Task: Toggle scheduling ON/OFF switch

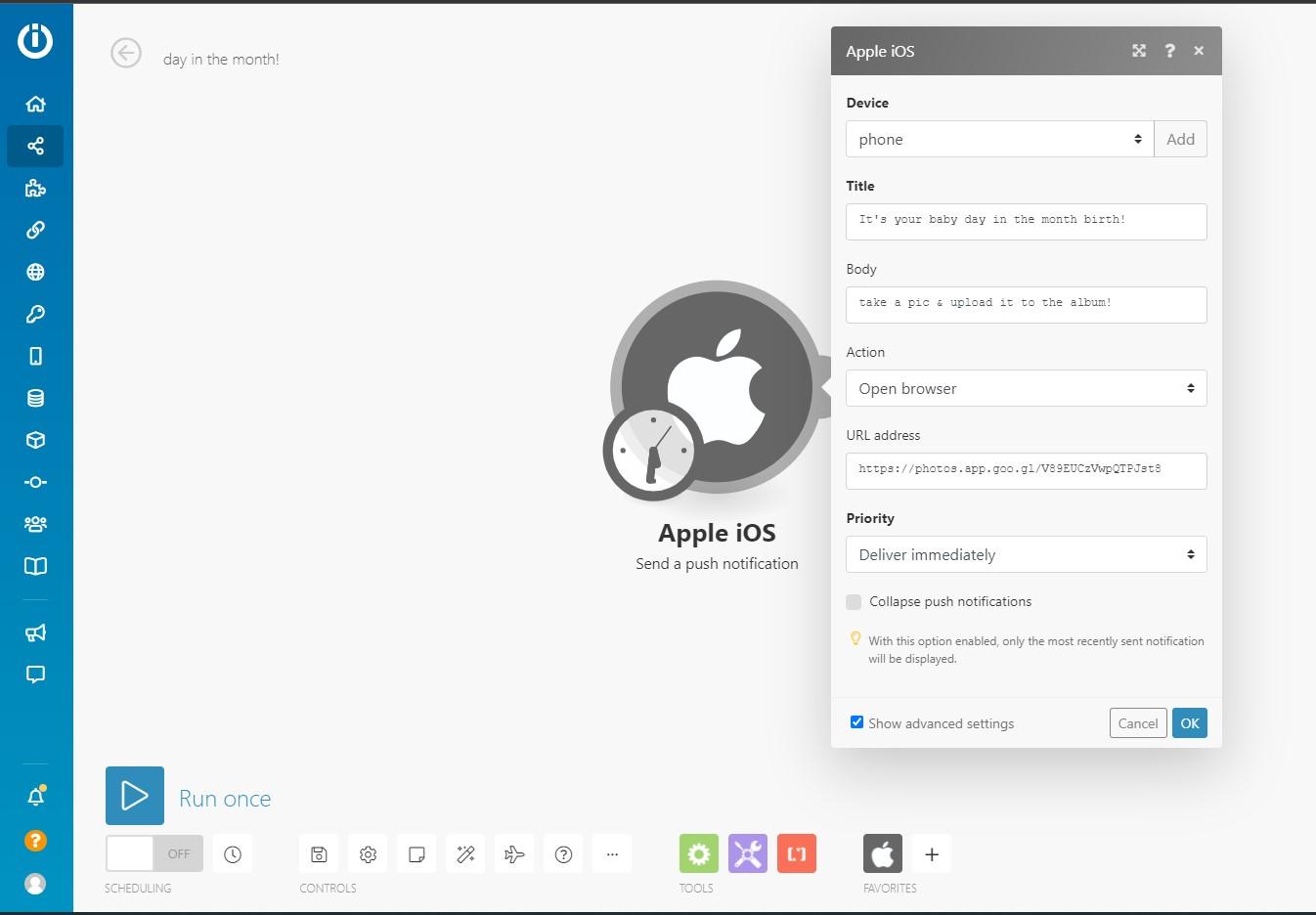Action: 154,853
